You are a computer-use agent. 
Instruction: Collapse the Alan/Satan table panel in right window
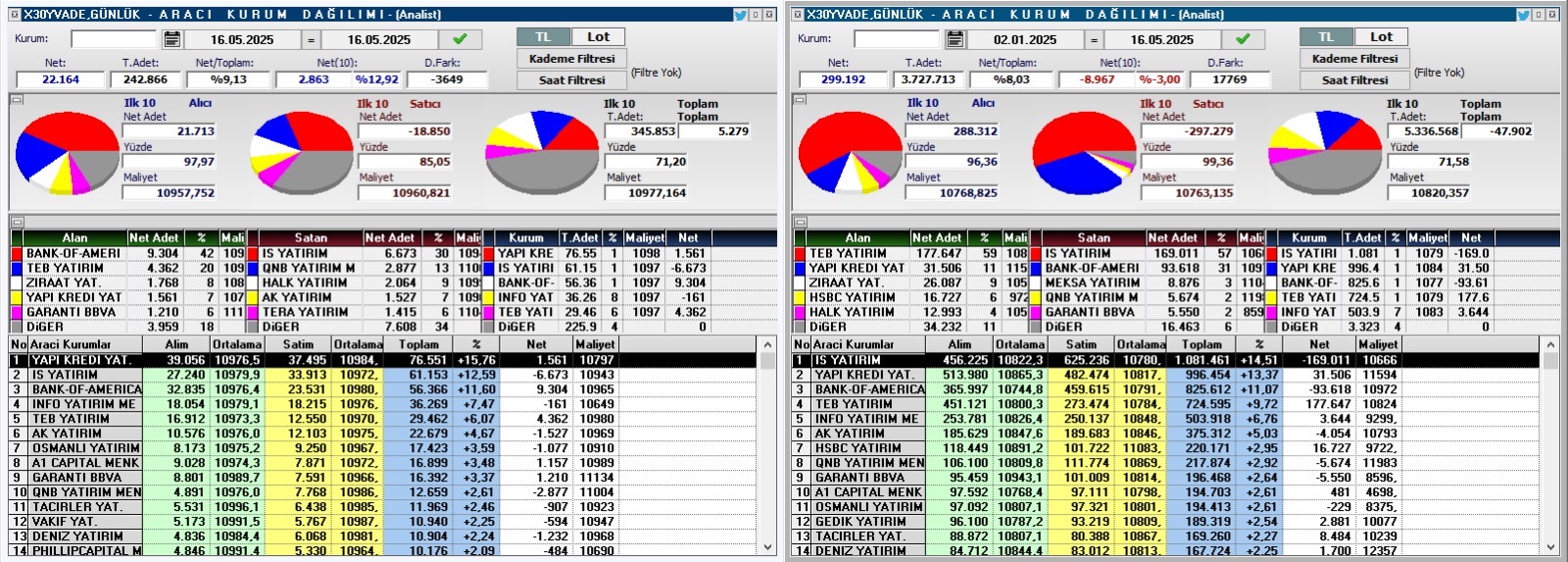pos(800,222)
